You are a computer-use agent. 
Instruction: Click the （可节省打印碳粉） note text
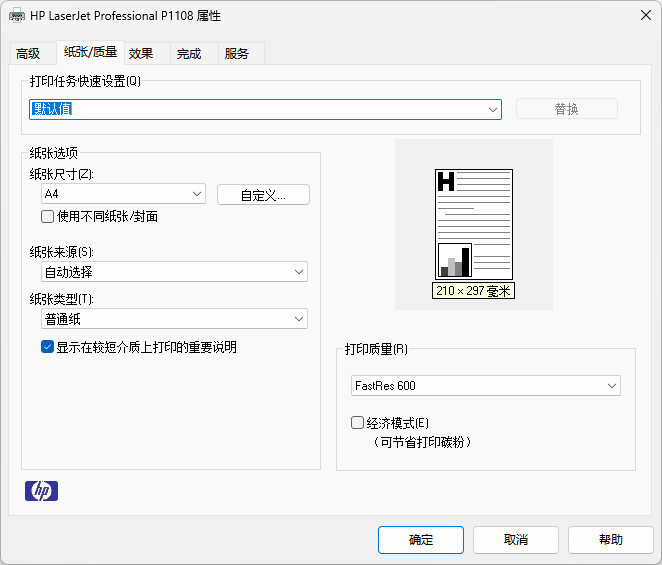click(422, 442)
